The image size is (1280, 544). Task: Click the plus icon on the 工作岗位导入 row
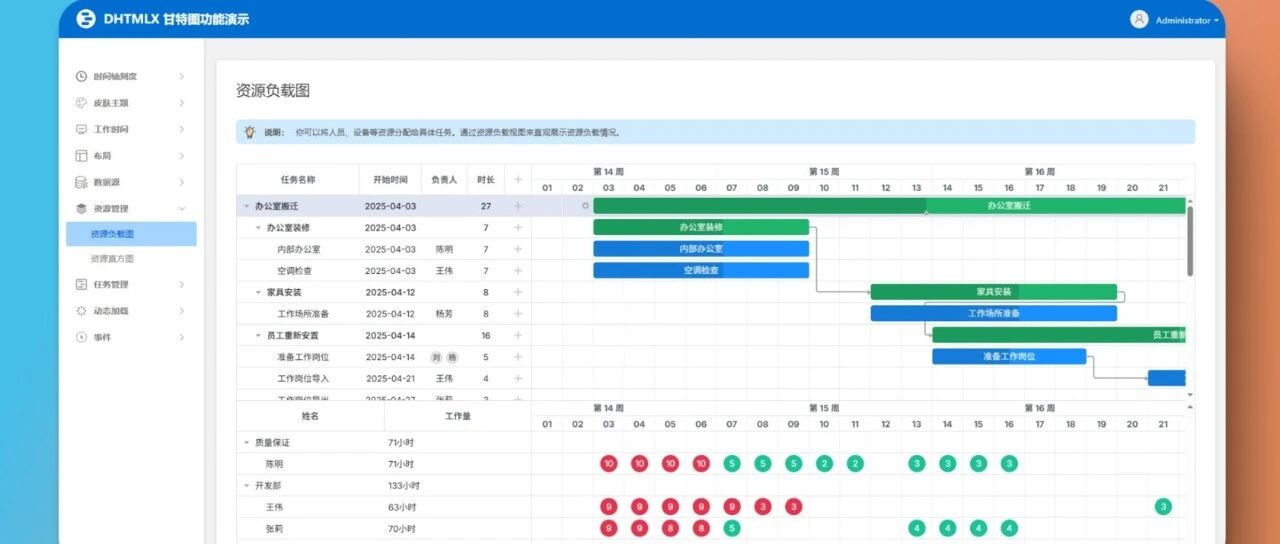(x=518, y=378)
